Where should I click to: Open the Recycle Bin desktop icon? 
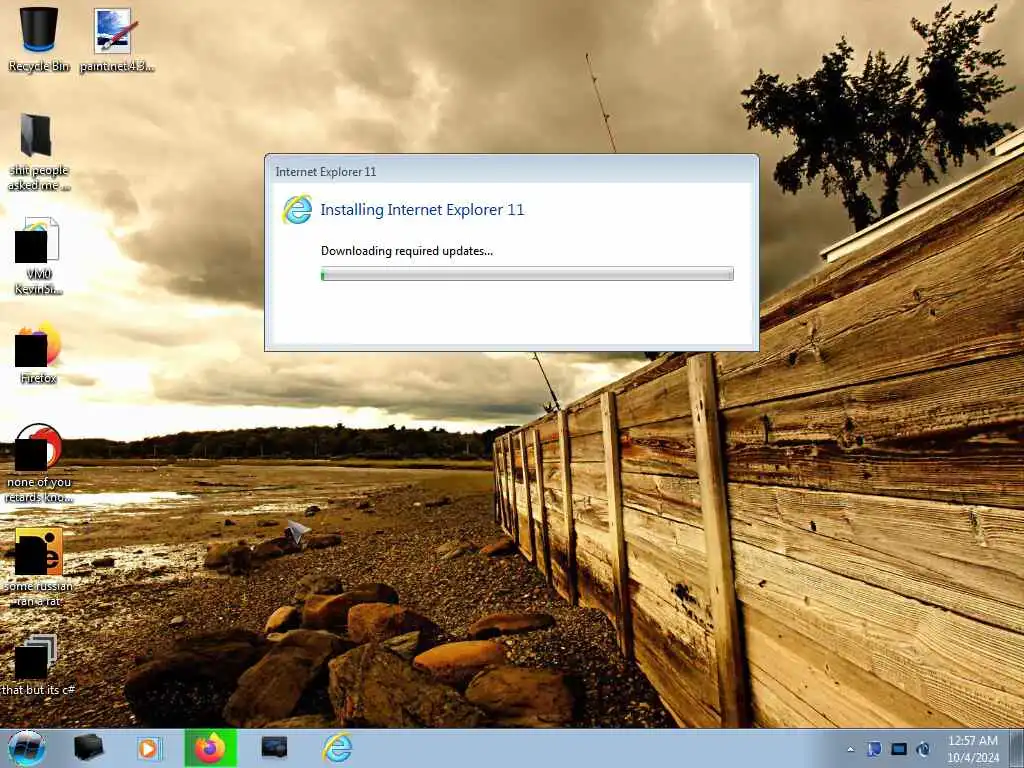click(x=39, y=38)
